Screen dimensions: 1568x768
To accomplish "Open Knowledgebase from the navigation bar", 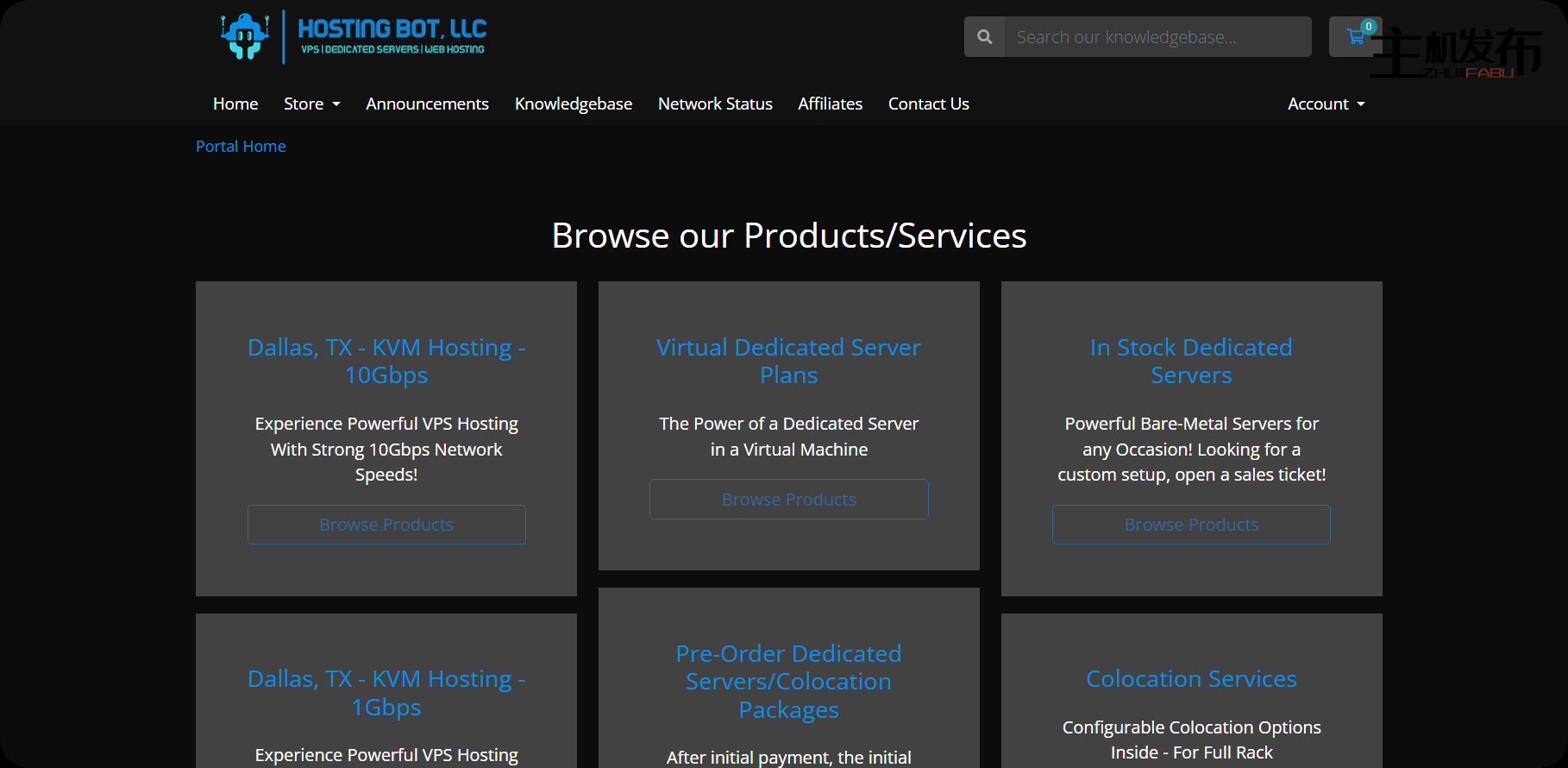I will pyautogui.click(x=573, y=104).
